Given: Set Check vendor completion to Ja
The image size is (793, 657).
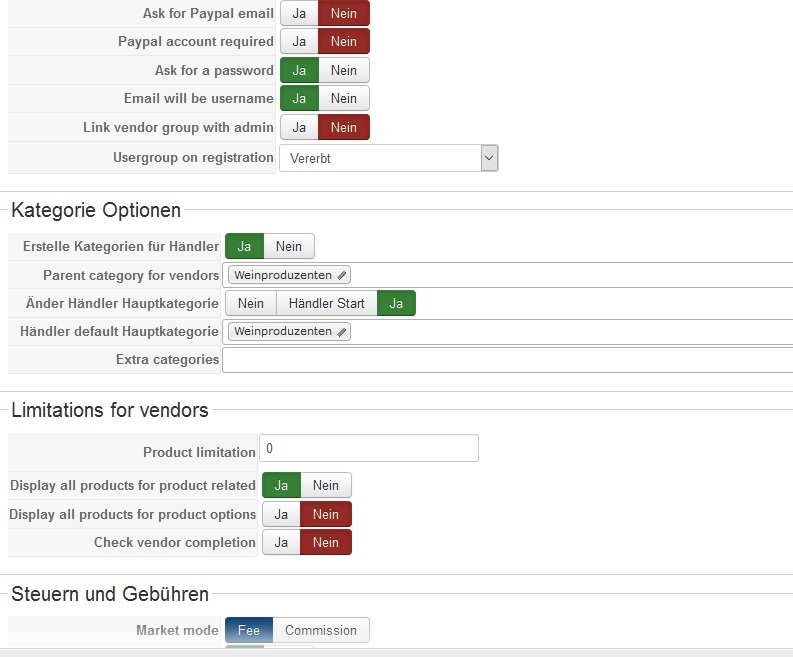Looking at the screenshot, I should tap(281, 542).
